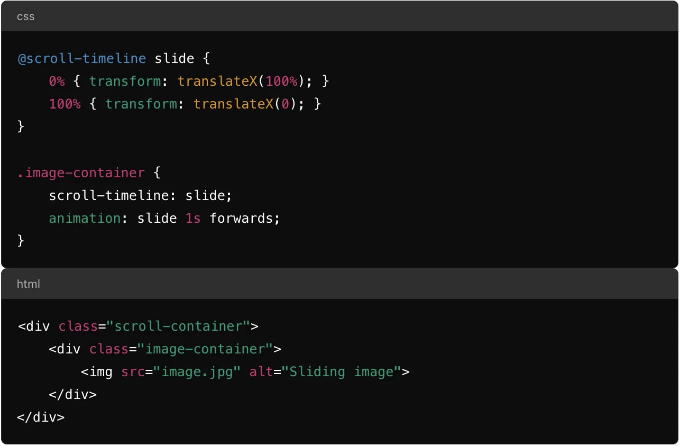Click the 'forwards;' keyword
680x446 pixels.
(x=245, y=218)
